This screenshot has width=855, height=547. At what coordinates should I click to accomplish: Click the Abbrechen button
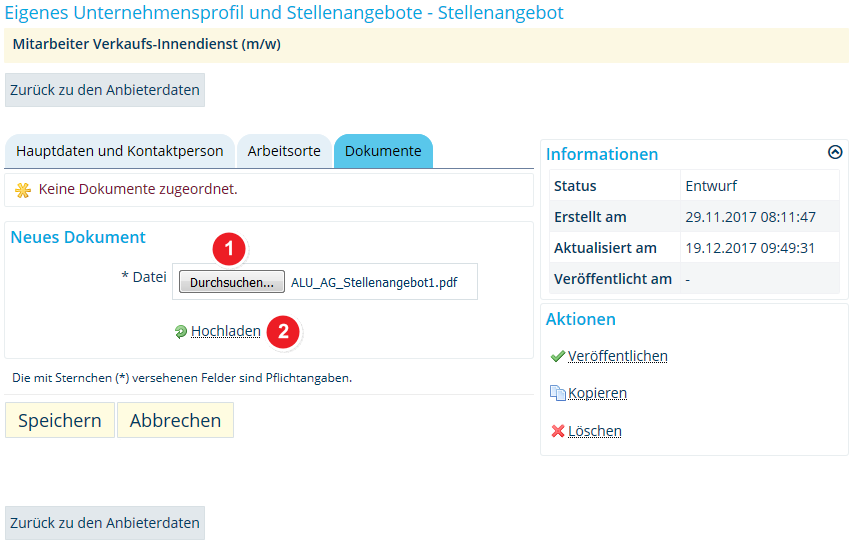176,420
